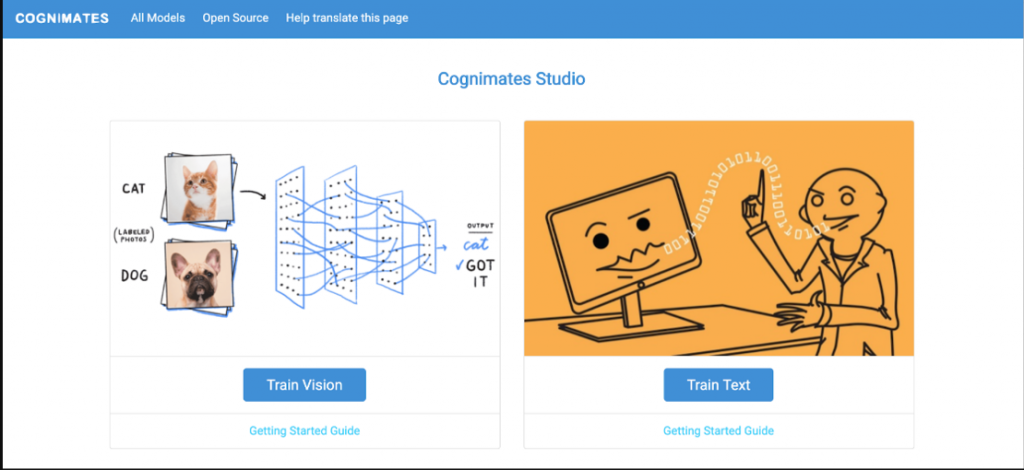Click the Cognimates logo in the header

point(62,18)
